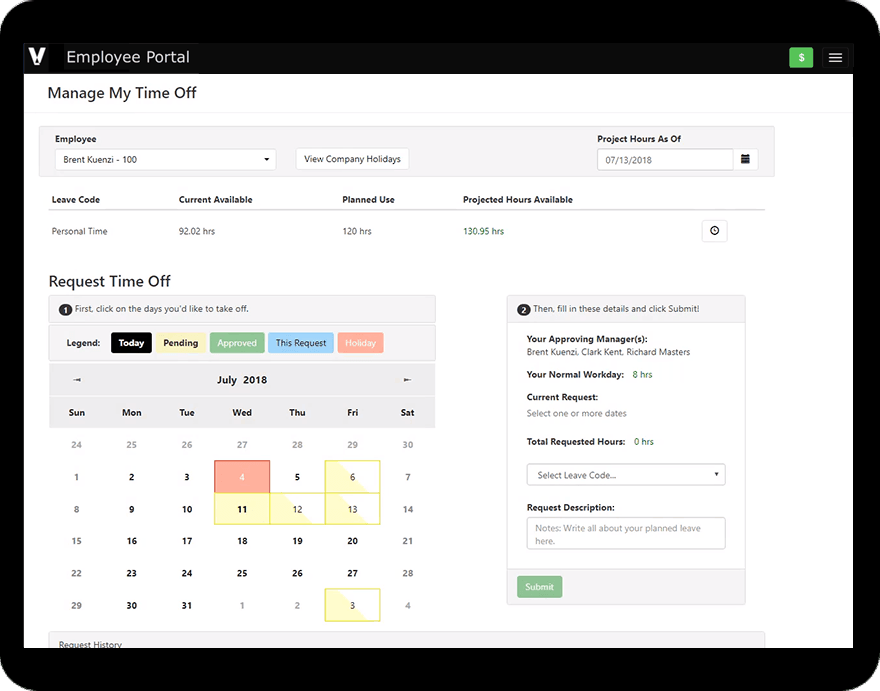
Task: Expand the Select Leave Code dropdown
Action: click(625, 475)
